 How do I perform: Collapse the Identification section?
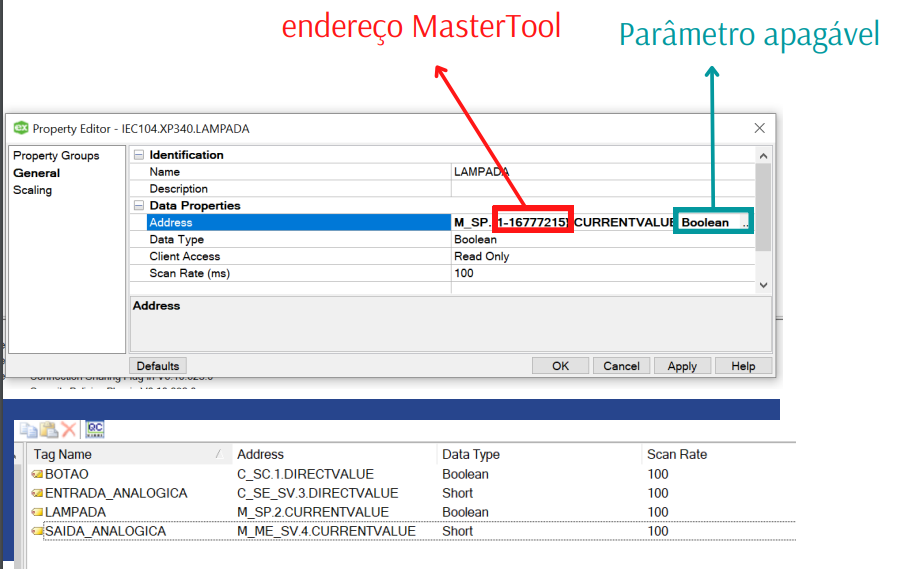click(x=139, y=155)
